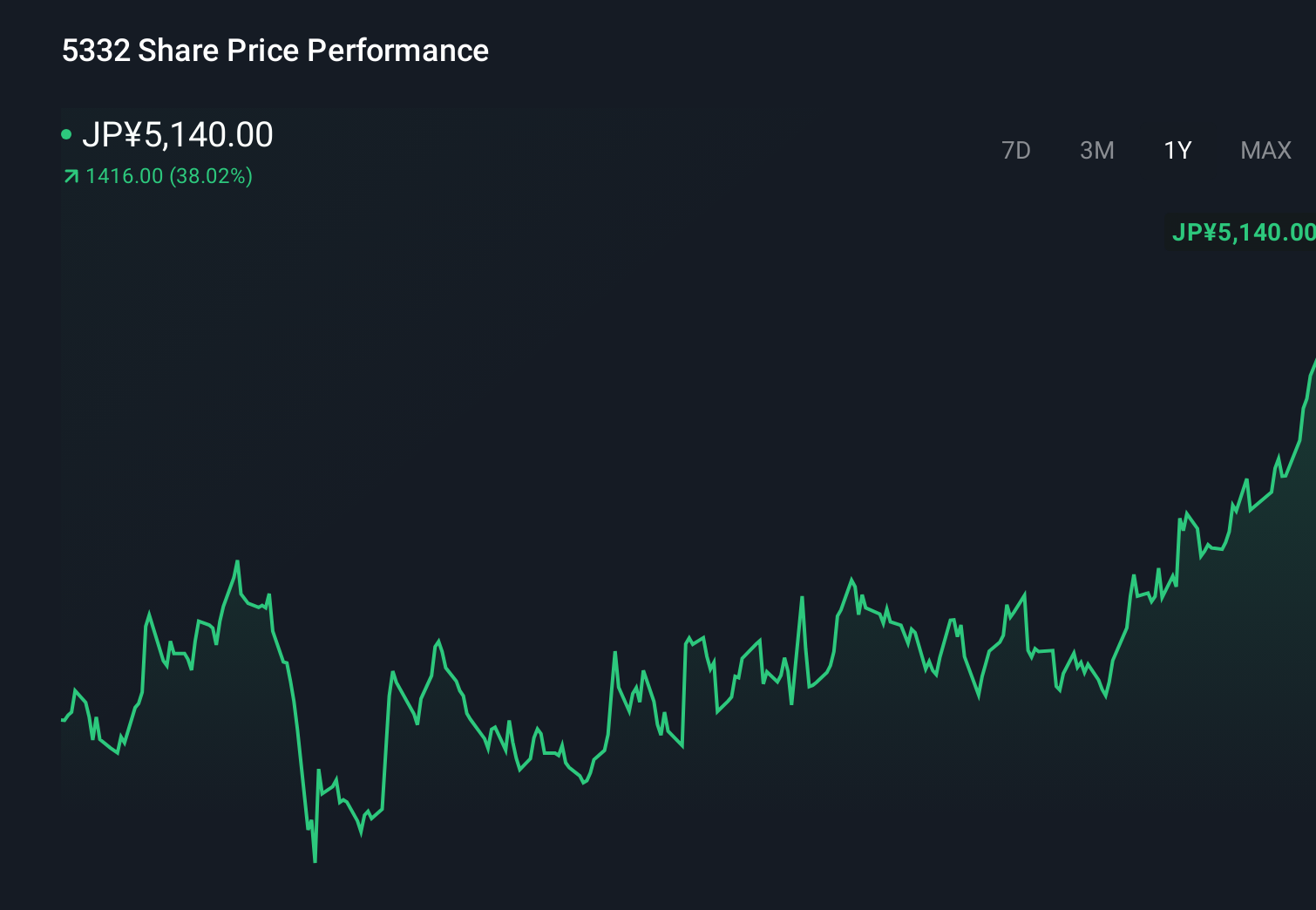Image resolution: width=1316 pixels, height=910 pixels.
Task: Click the green JP¥5,140.00 chart end label
Action: coord(1242,232)
